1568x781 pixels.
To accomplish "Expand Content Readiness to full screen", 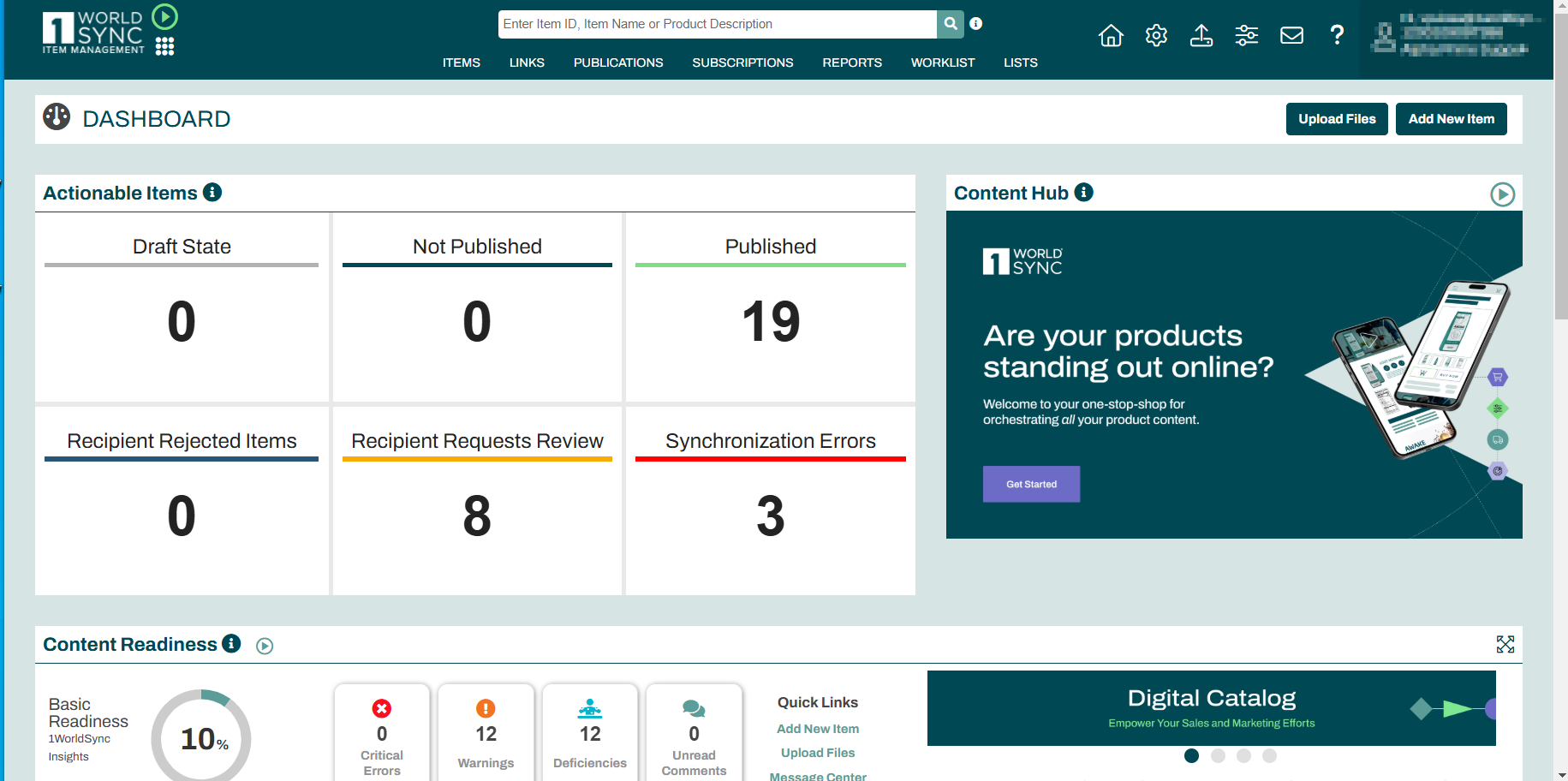I will (x=1505, y=644).
